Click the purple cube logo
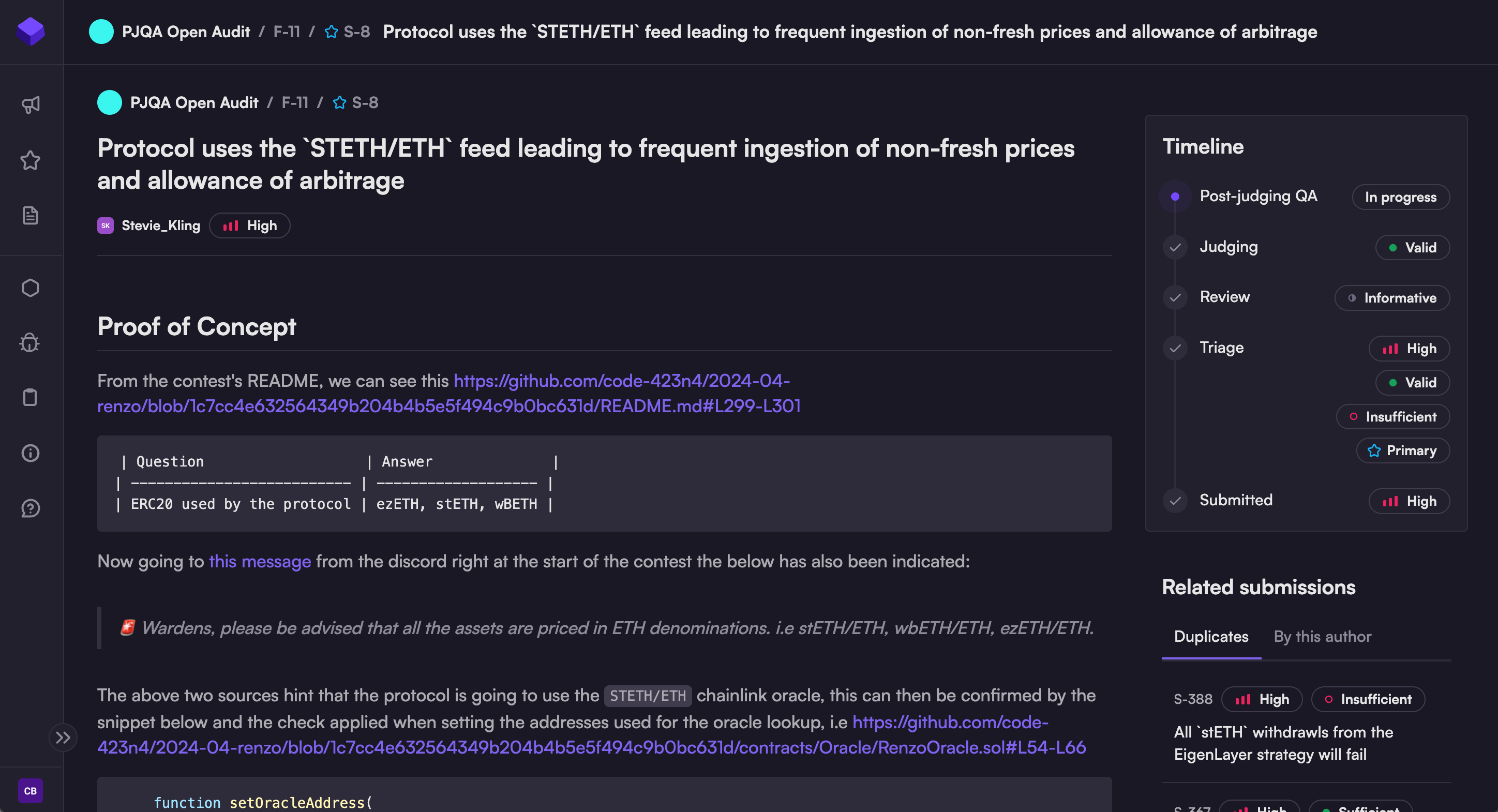The height and width of the screenshot is (812, 1498). coord(31,31)
